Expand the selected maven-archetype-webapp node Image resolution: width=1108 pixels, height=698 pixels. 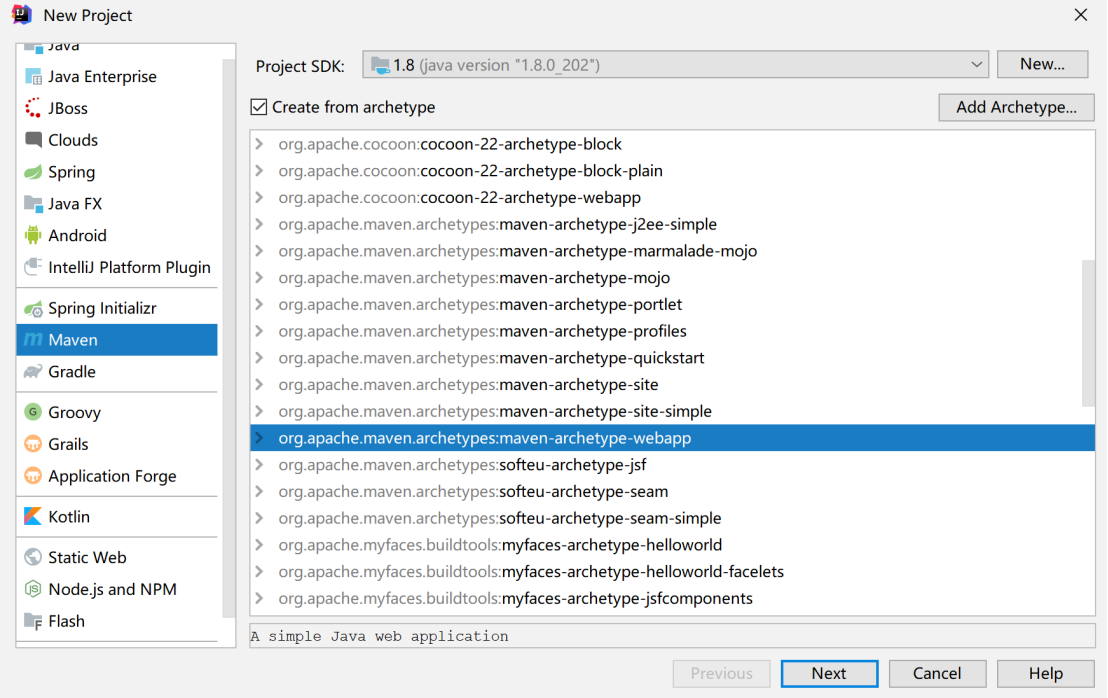259,438
